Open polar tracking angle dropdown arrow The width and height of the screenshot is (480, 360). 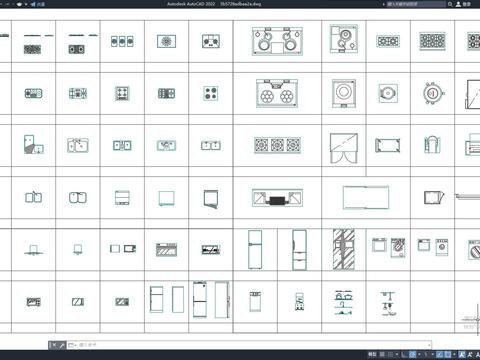click(419, 354)
